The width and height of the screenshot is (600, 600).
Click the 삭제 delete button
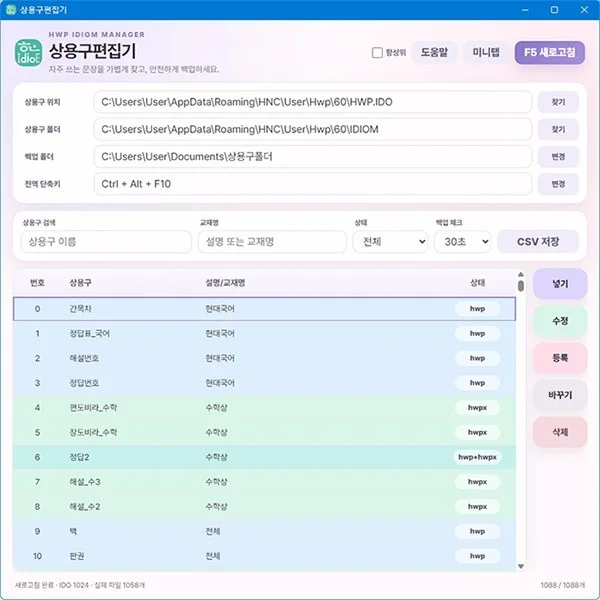pyautogui.click(x=560, y=432)
